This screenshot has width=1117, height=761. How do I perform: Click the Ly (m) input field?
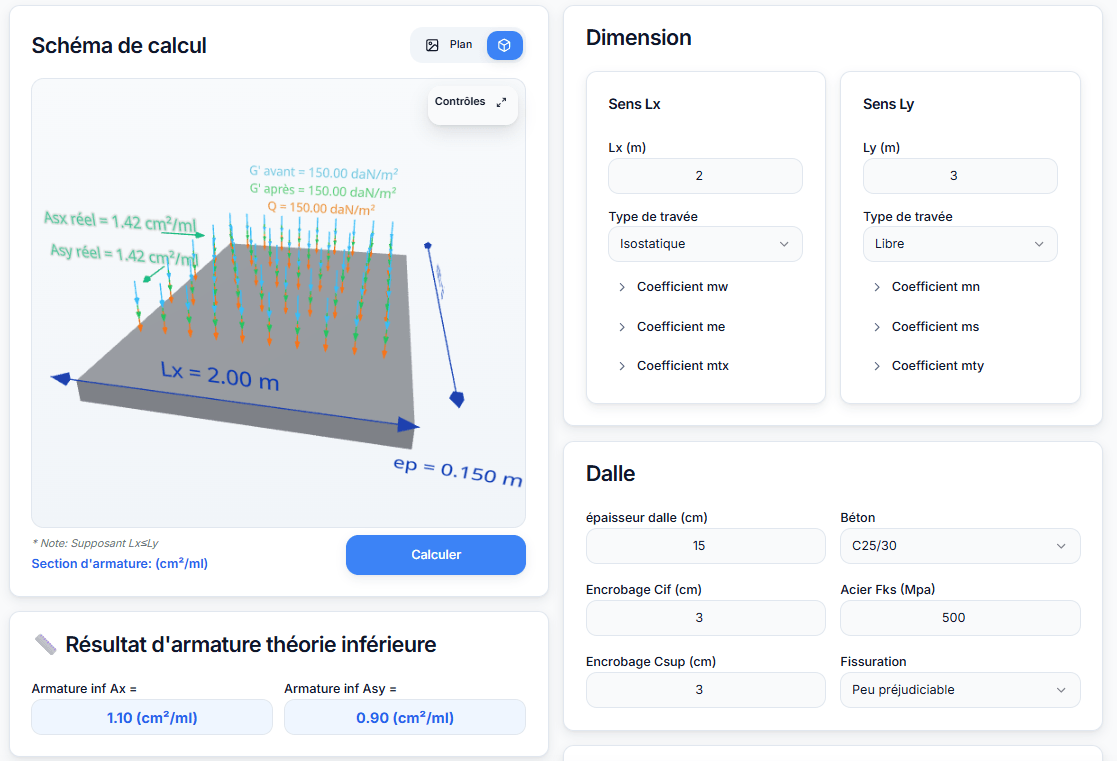tap(959, 176)
